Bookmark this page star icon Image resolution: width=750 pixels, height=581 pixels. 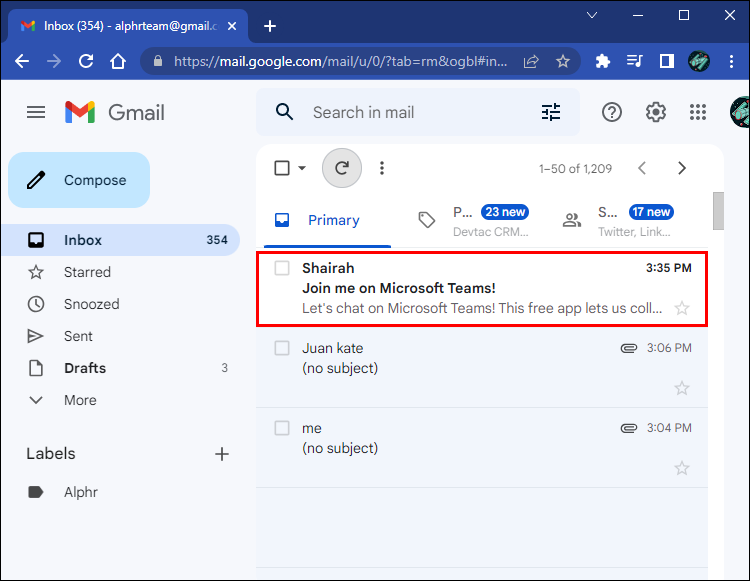[563, 61]
